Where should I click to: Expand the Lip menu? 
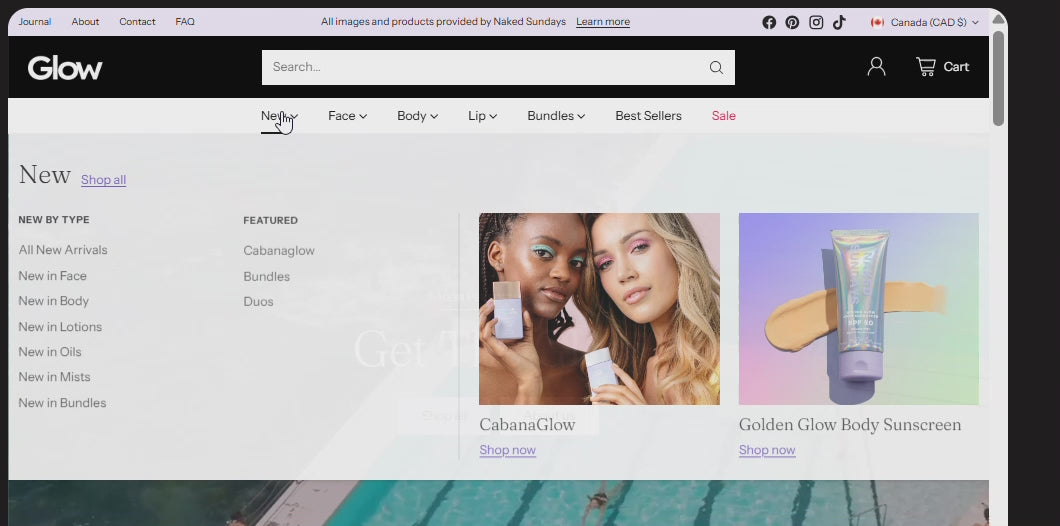tap(482, 116)
